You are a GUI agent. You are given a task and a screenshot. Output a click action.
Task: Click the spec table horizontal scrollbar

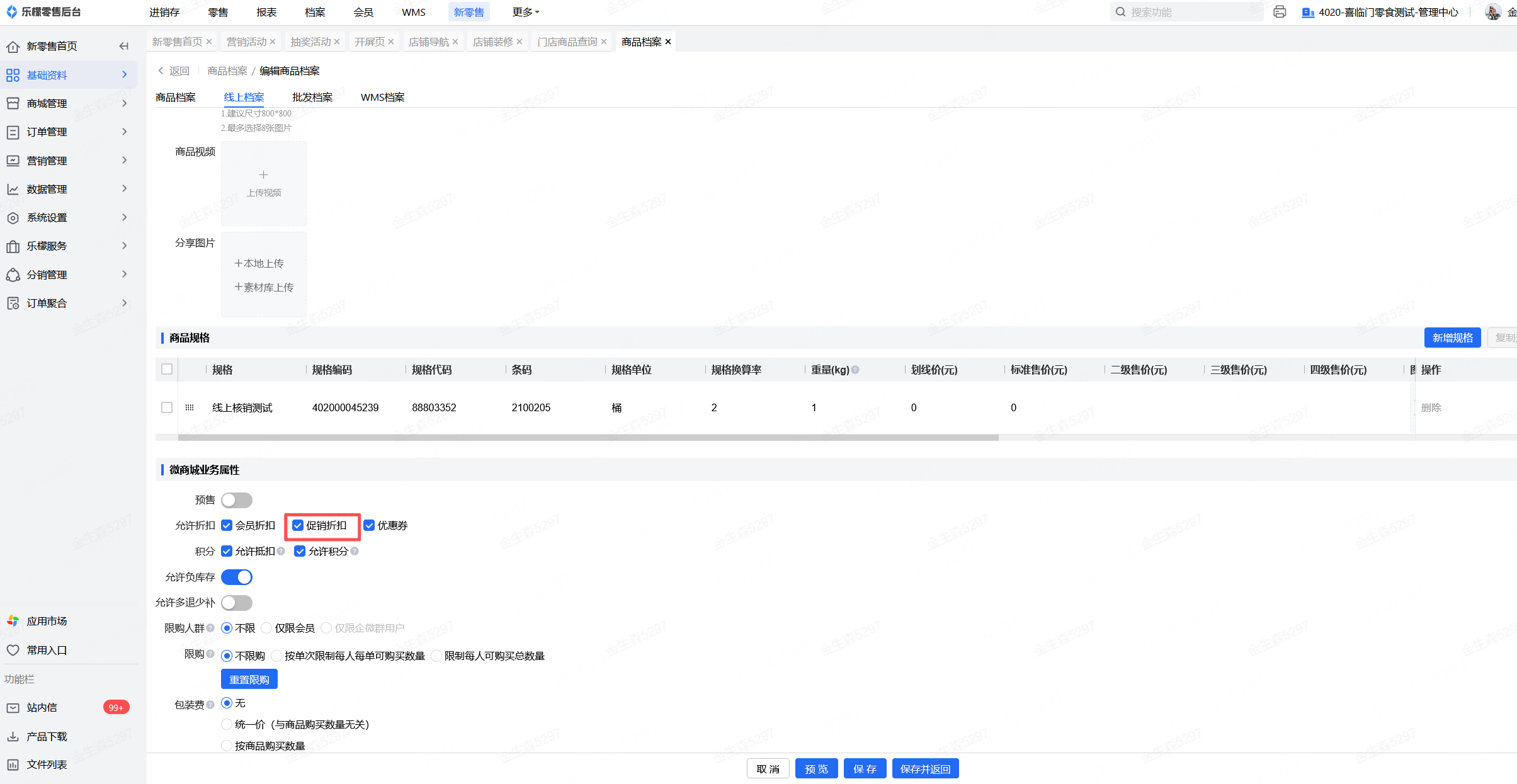click(x=588, y=438)
